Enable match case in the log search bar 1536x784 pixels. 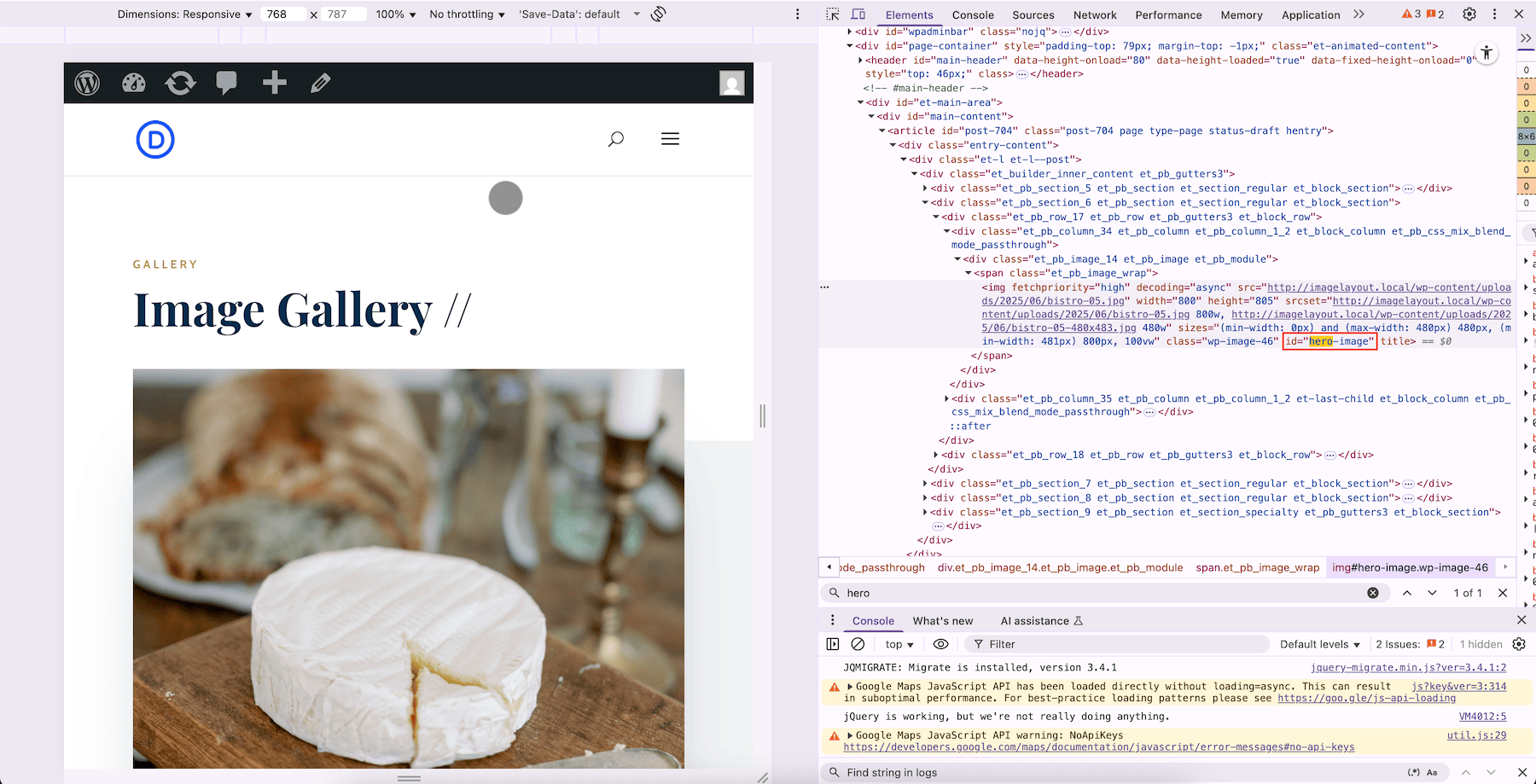[x=1432, y=772]
